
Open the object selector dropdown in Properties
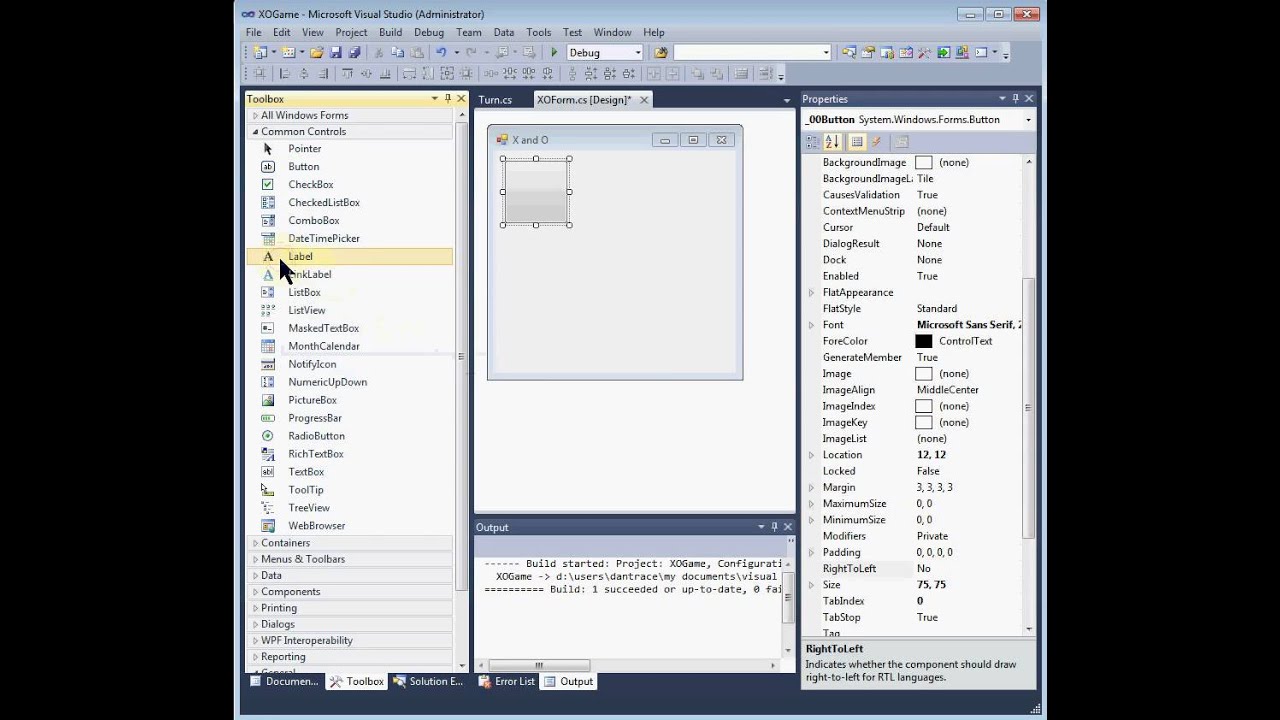click(1028, 120)
